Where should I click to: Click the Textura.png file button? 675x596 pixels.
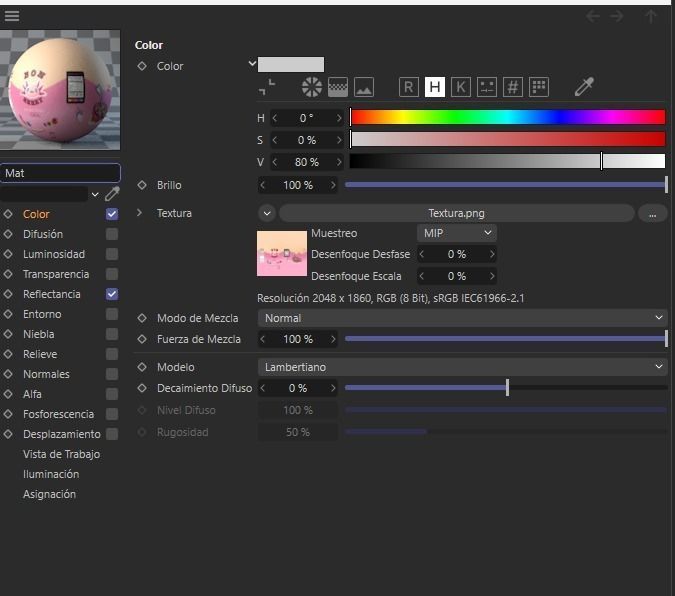click(x=456, y=213)
